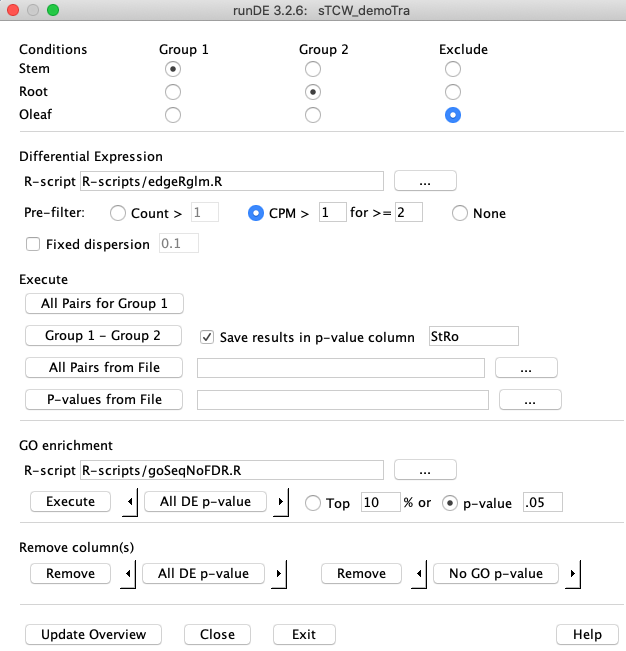
Task: Run Group 1 - Group 2 comparison
Action: pos(103,335)
